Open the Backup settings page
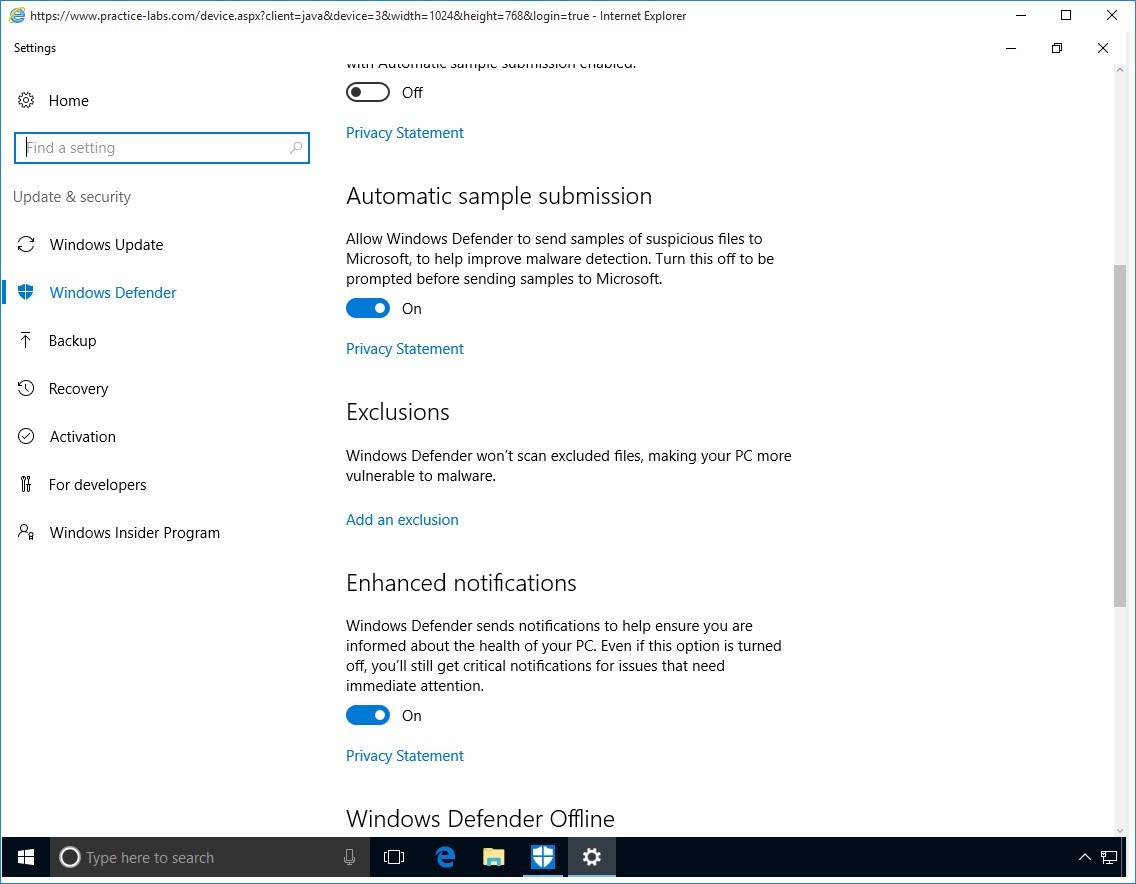The width and height of the screenshot is (1136, 884). click(x=72, y=340)
